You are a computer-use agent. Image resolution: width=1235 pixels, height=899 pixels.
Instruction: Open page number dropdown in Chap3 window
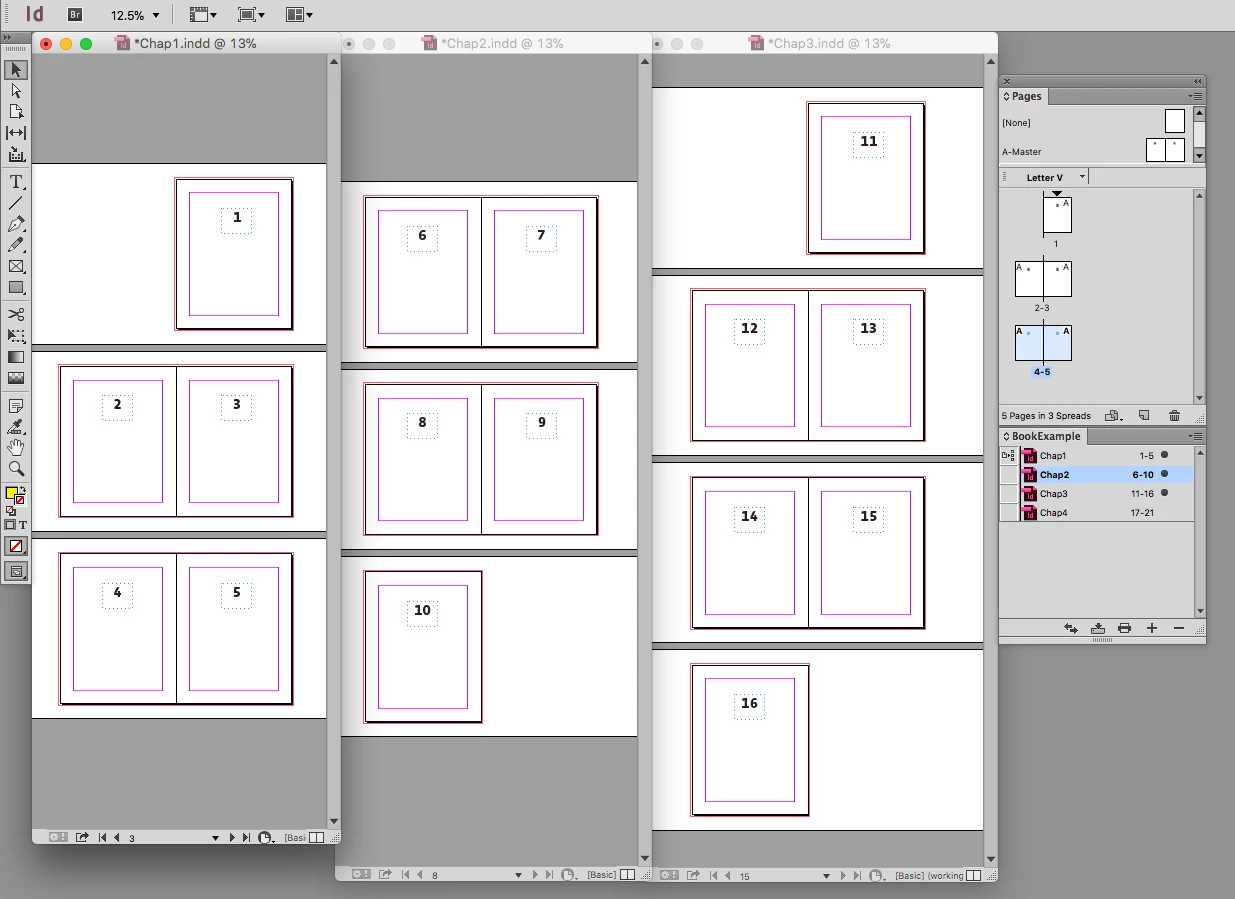826,876
